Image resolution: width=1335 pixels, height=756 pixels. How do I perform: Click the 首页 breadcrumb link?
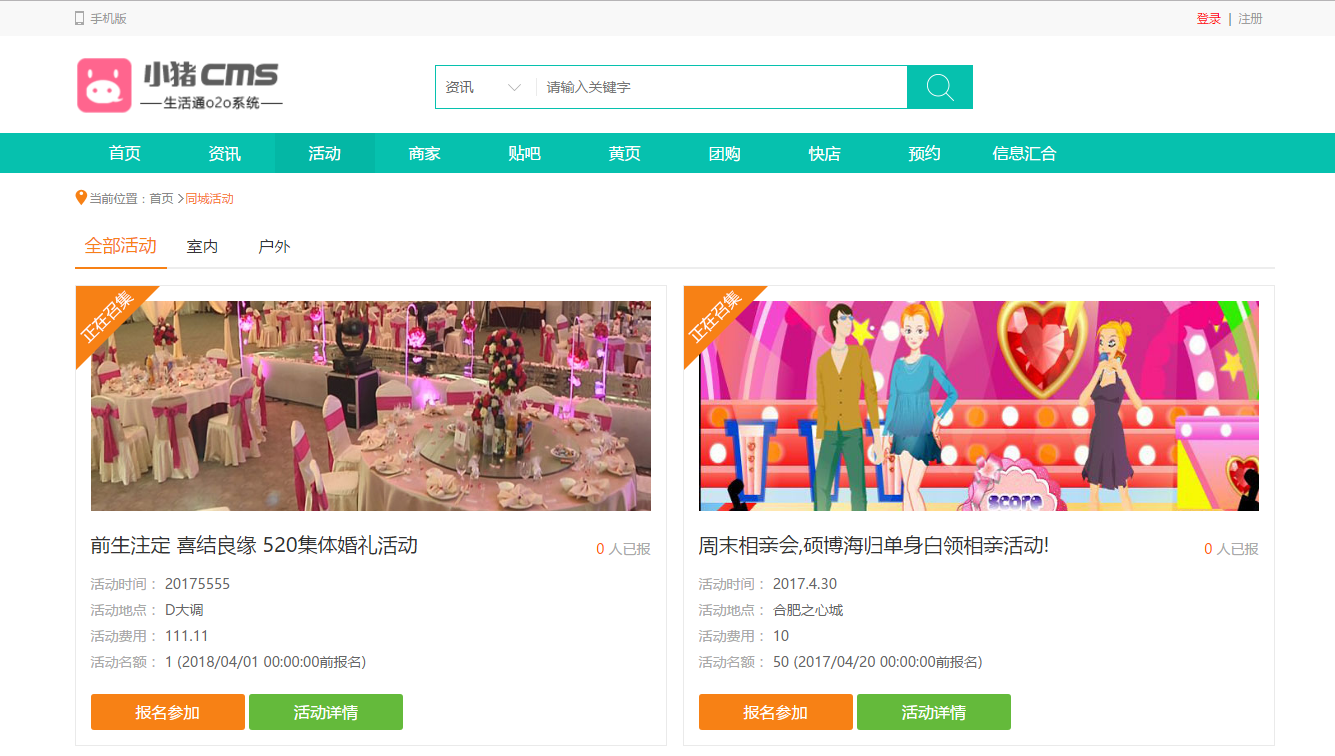(x=161, y=199)
